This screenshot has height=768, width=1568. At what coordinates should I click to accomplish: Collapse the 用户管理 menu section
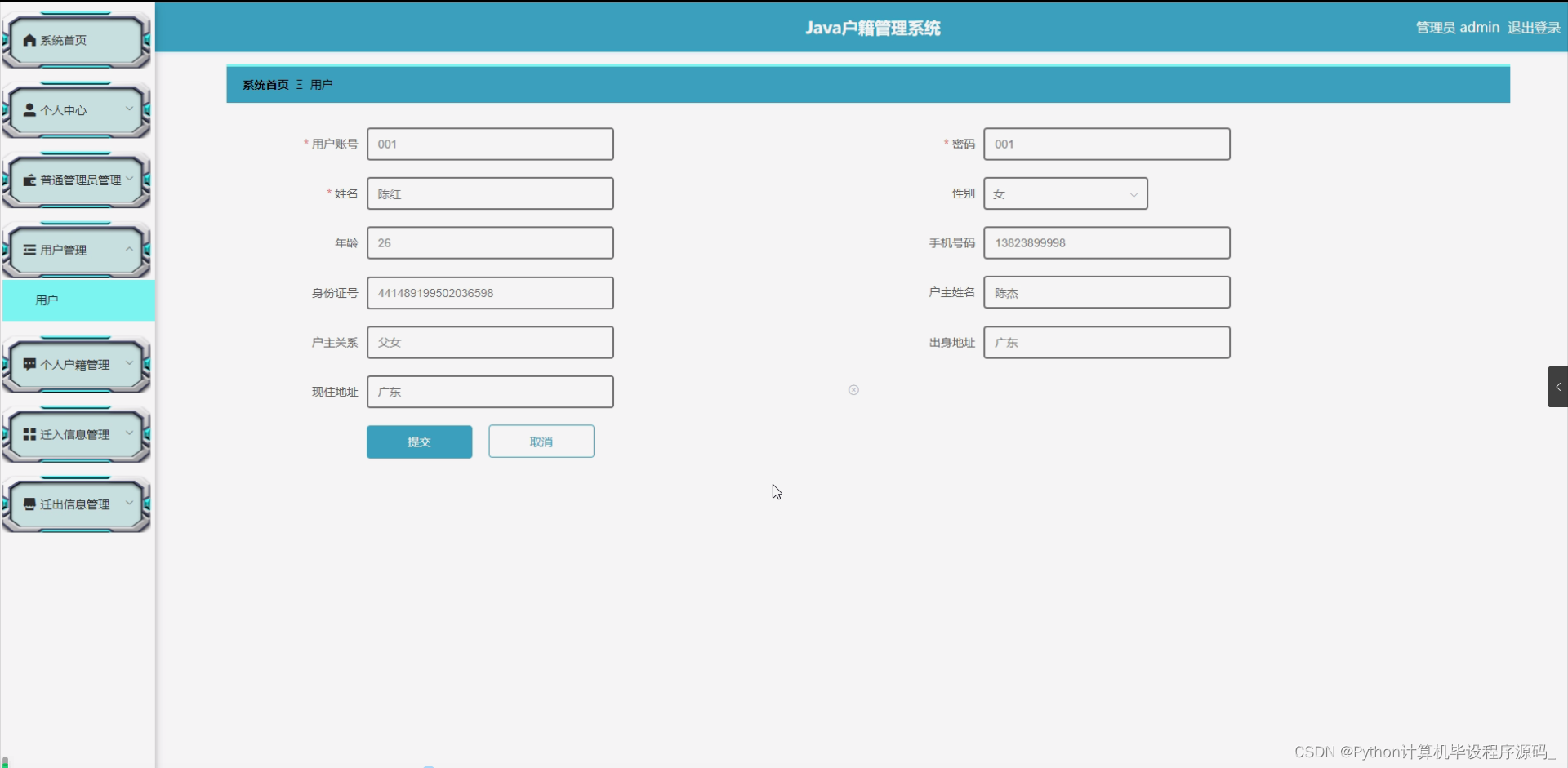(x=129, y=249)
